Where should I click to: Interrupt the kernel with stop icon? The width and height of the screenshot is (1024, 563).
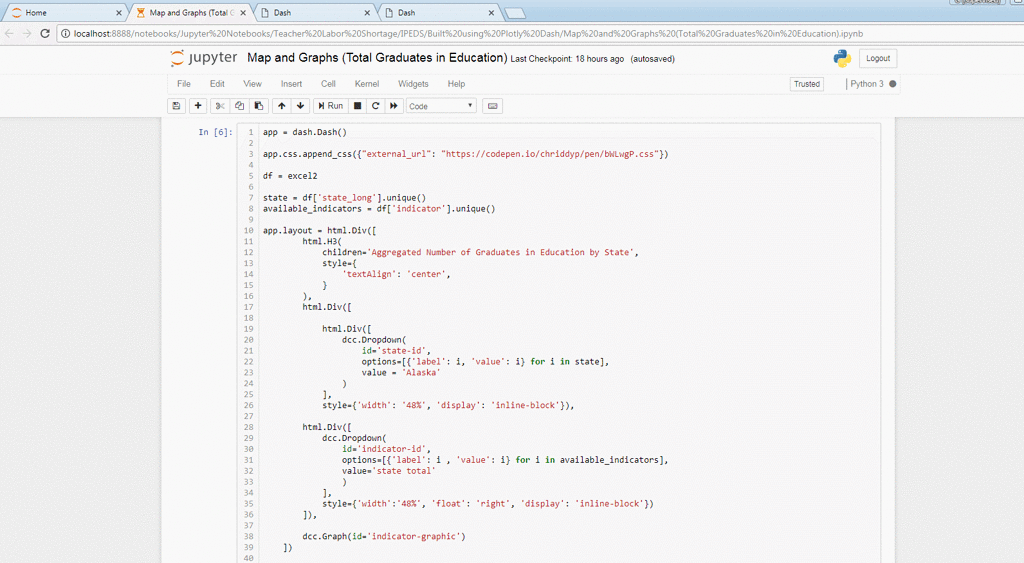357,106
